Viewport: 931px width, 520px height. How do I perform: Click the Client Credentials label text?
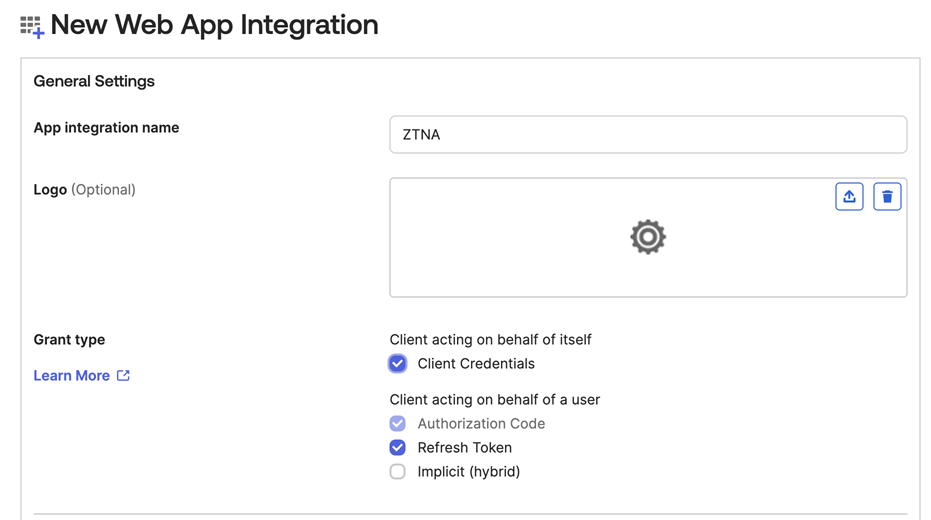(476, 364)
